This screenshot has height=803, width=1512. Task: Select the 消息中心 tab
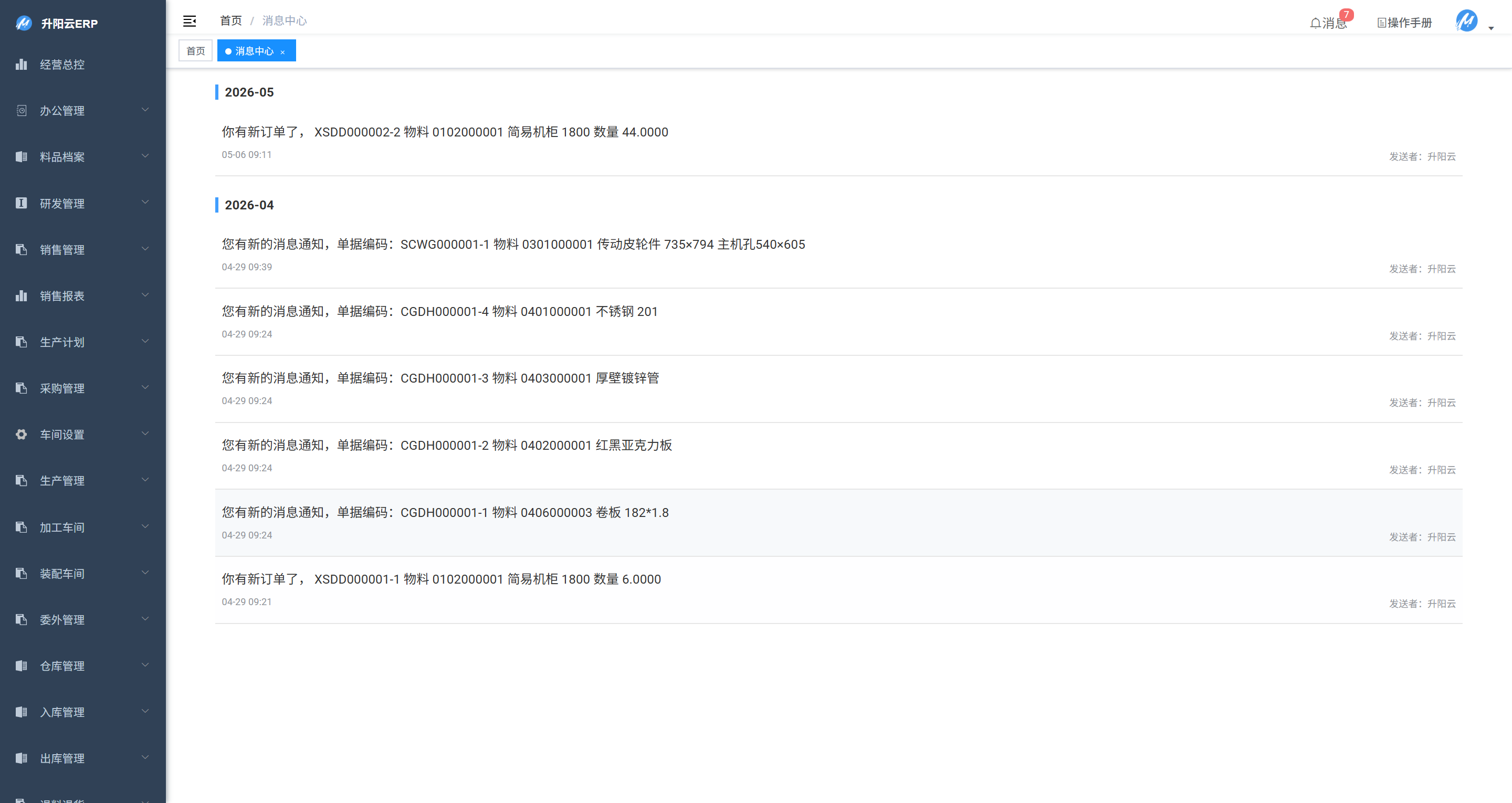click(257, 51)
